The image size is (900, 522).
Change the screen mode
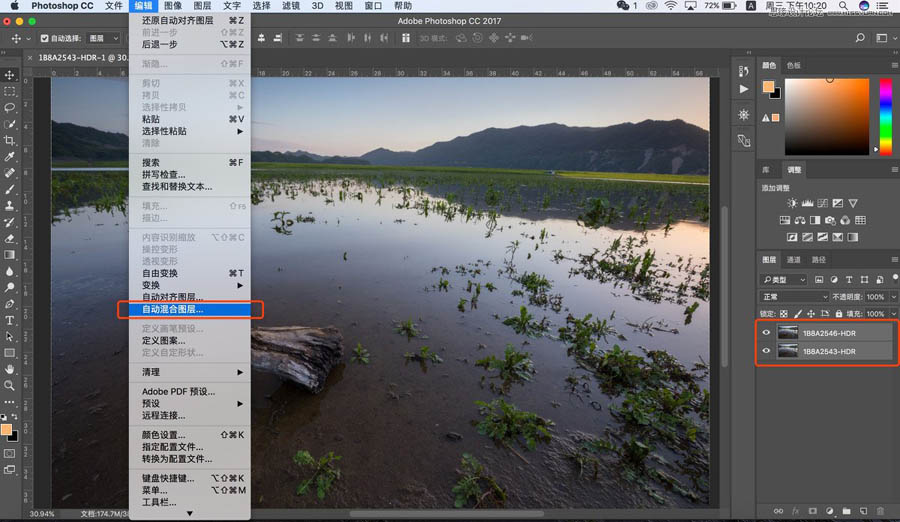[10, 470]
